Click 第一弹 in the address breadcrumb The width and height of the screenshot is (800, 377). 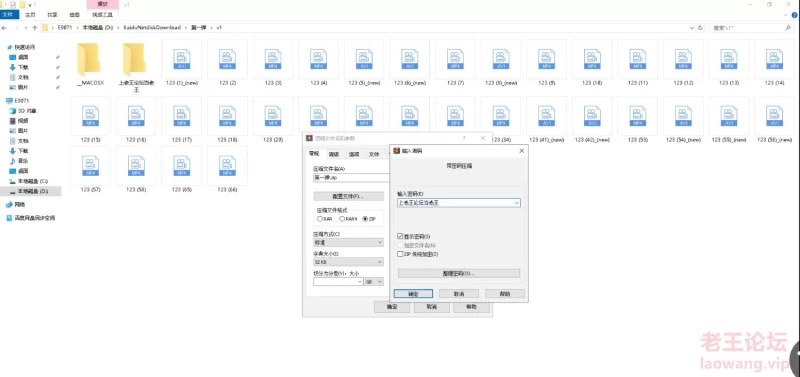pyautogui.click(x=197, y=28)
